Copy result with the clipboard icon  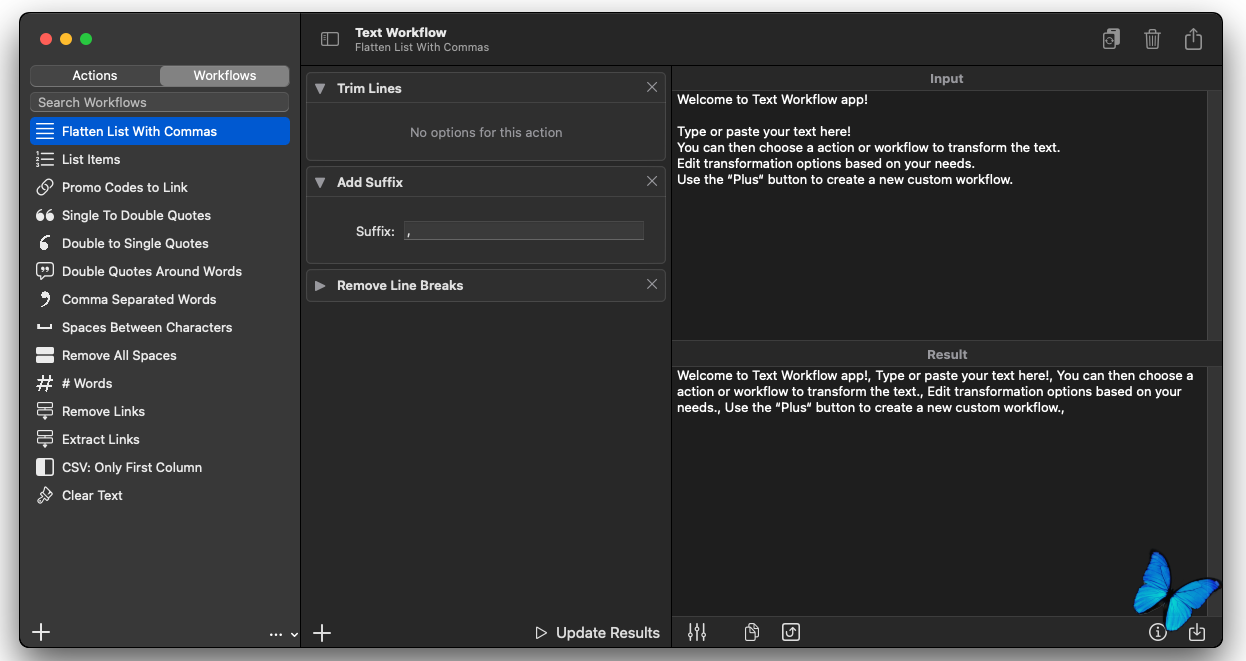(x=752, y=632)
